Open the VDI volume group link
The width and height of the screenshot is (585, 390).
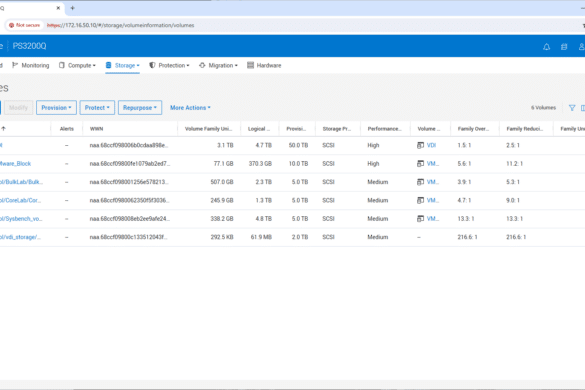pos(431,145)
